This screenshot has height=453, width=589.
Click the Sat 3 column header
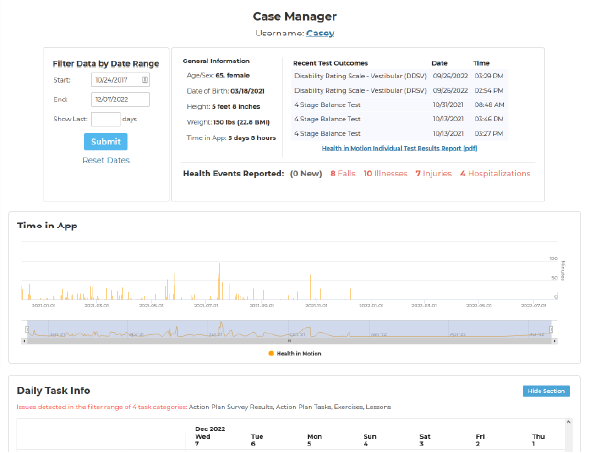click(x=425, y=440)
